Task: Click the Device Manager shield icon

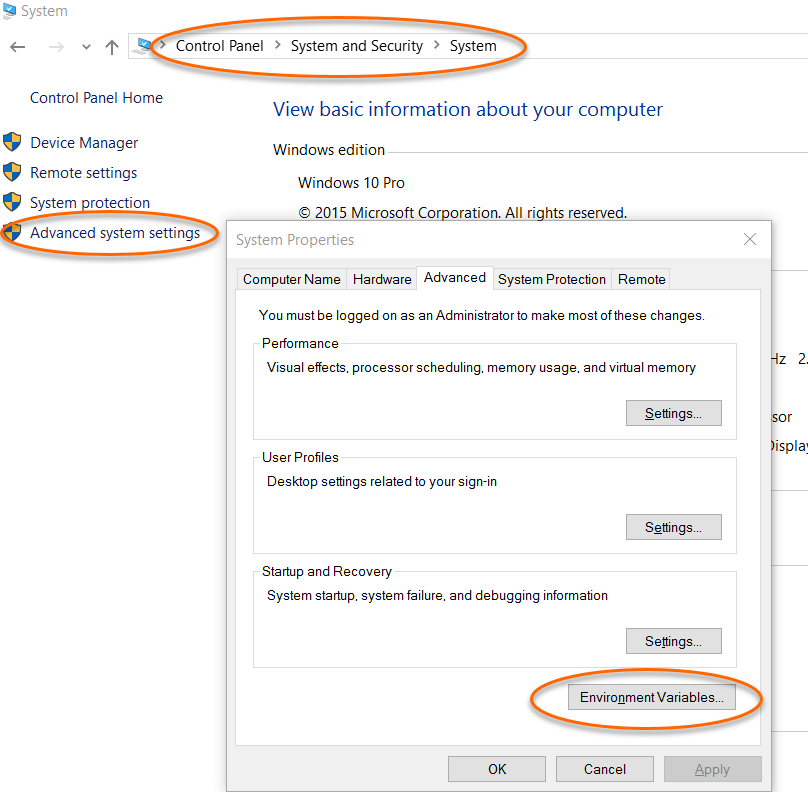Action: pyautogui.click(x=12, y=142)
